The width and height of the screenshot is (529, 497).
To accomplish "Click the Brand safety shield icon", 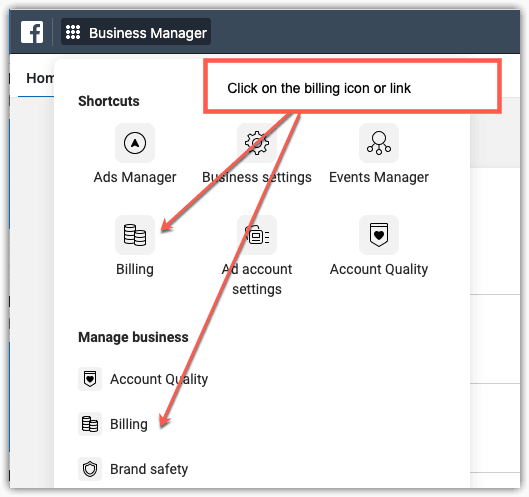I will click(90, 469).
